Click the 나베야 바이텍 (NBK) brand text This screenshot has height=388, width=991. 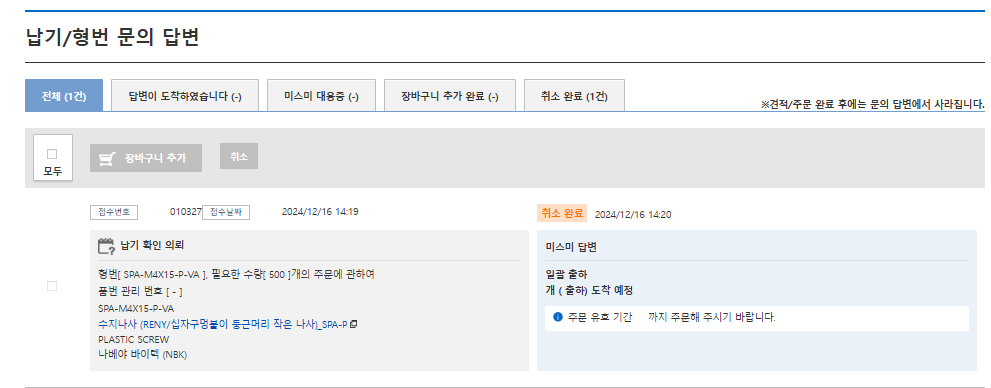click(143, 354)
